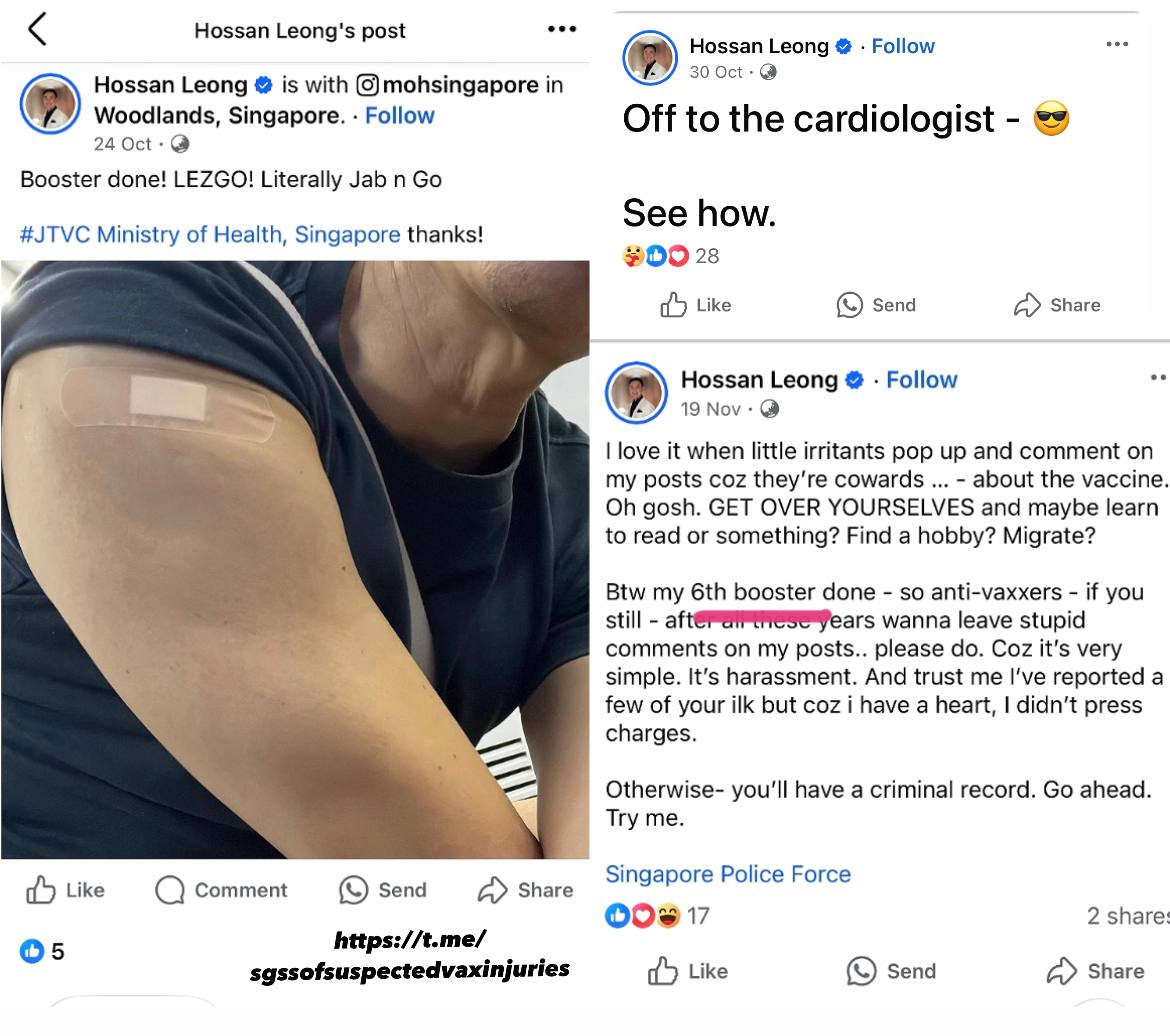
Task: Follow Hossan Leong from the 24 Oct post
Action: 399,116
